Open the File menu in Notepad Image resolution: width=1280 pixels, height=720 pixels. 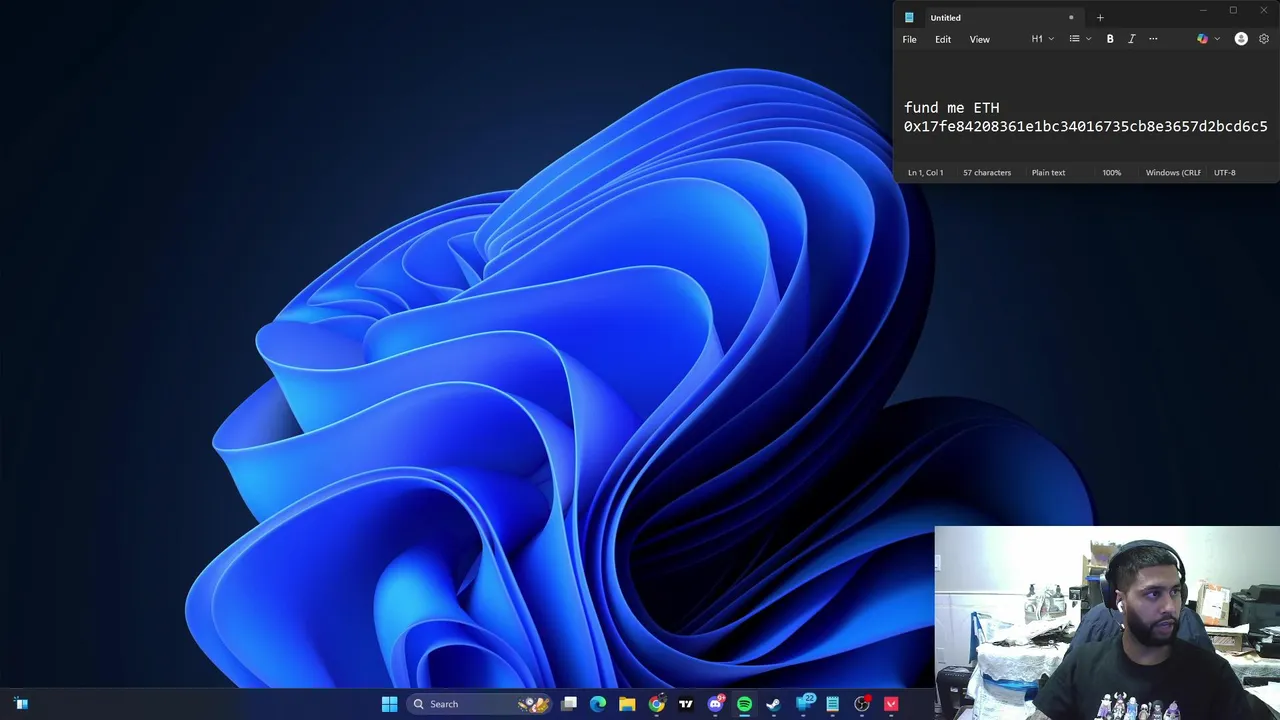(x=909, y=39)
